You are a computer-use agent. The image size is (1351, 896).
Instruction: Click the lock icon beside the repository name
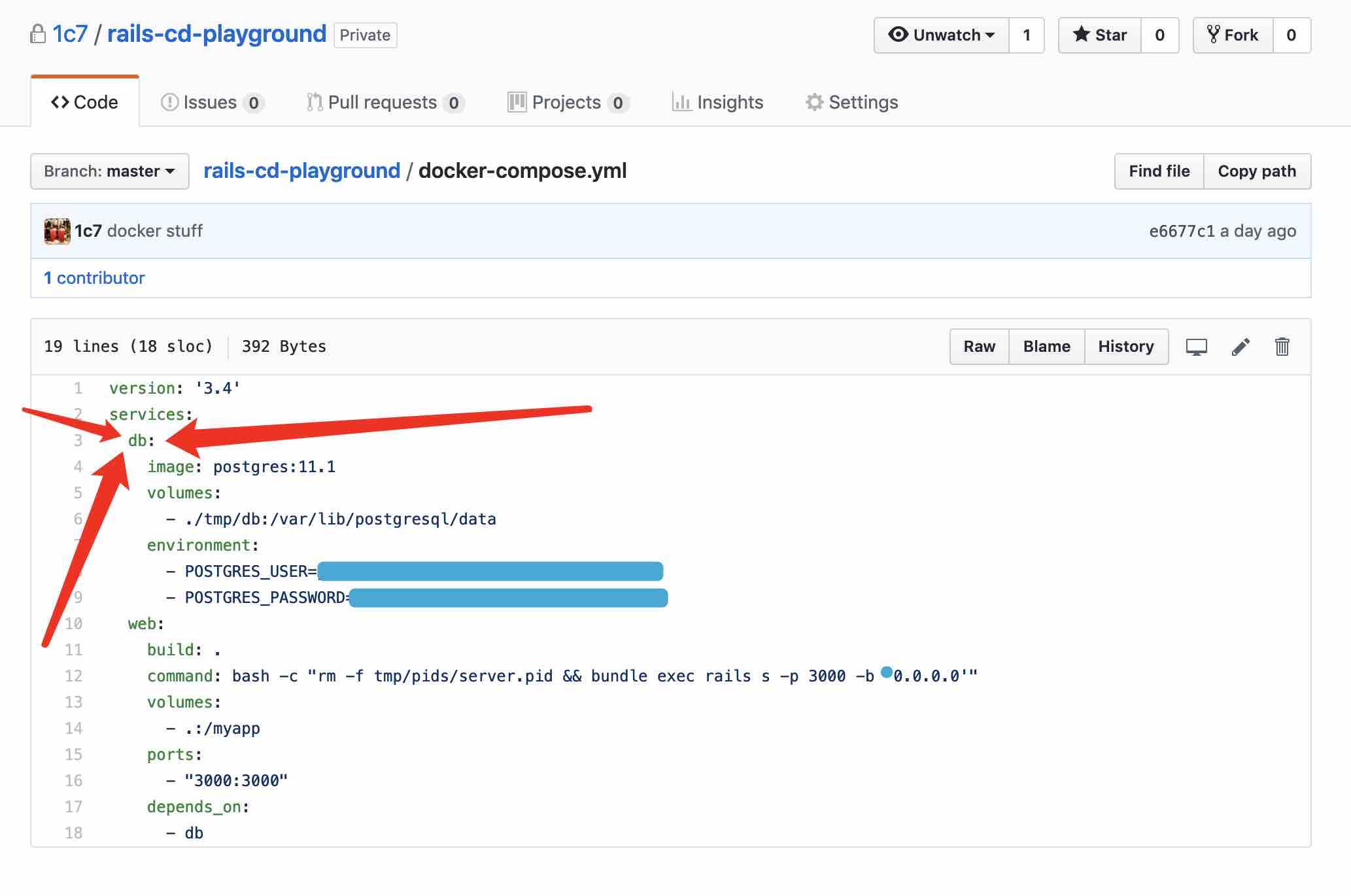click(36, 33)
